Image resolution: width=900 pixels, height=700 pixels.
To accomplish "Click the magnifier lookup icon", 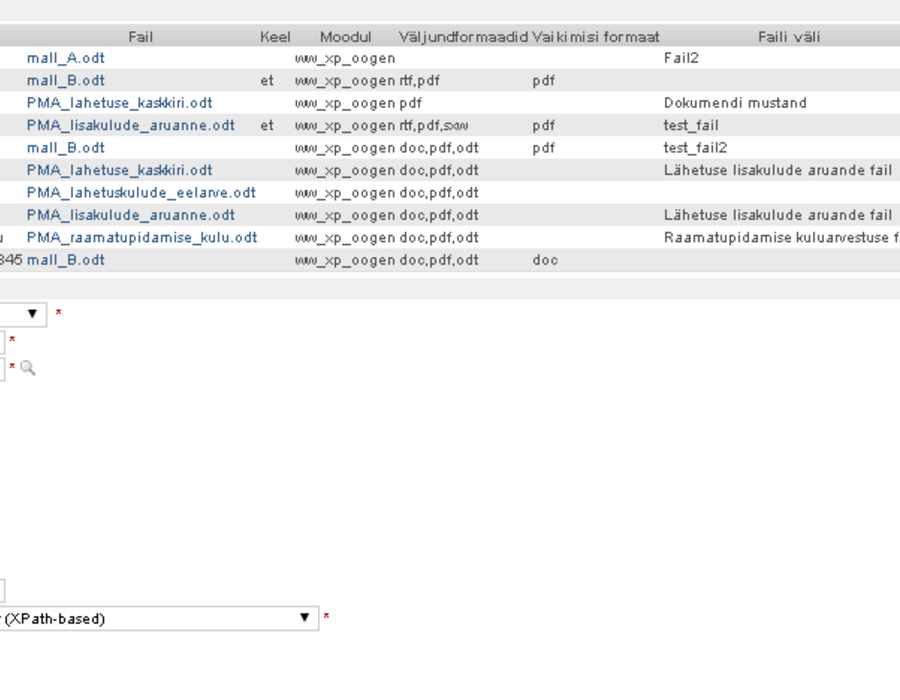I will [28, 368].
